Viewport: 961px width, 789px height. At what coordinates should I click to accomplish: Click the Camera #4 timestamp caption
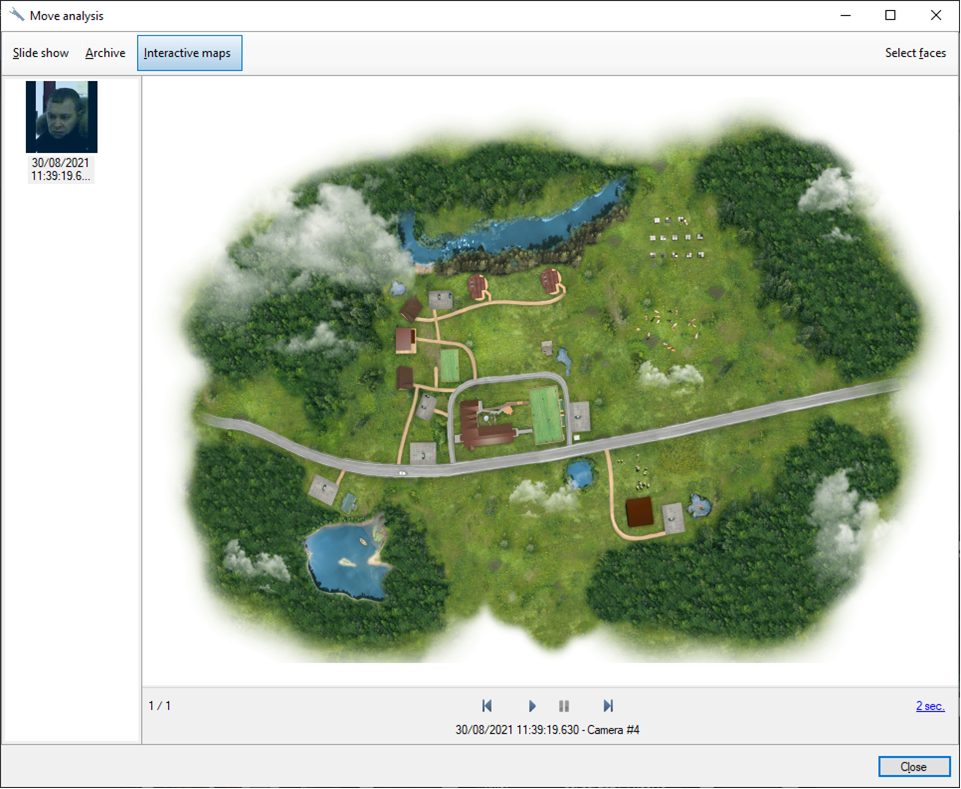pos(547,730)
